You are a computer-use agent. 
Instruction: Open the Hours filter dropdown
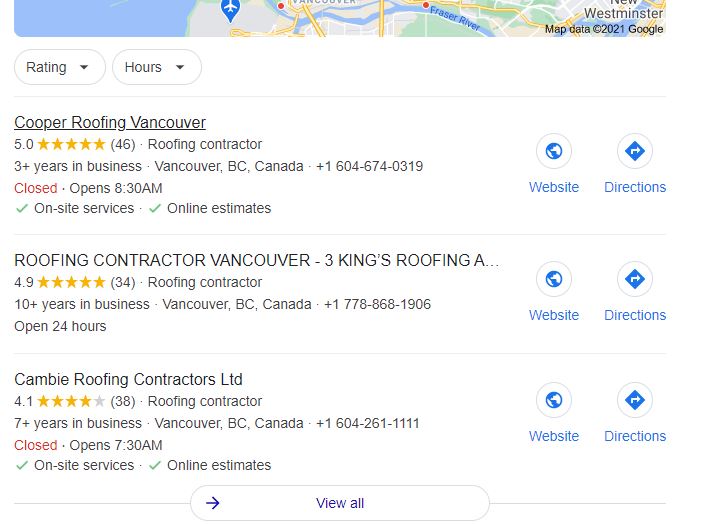tap(156, 67)
